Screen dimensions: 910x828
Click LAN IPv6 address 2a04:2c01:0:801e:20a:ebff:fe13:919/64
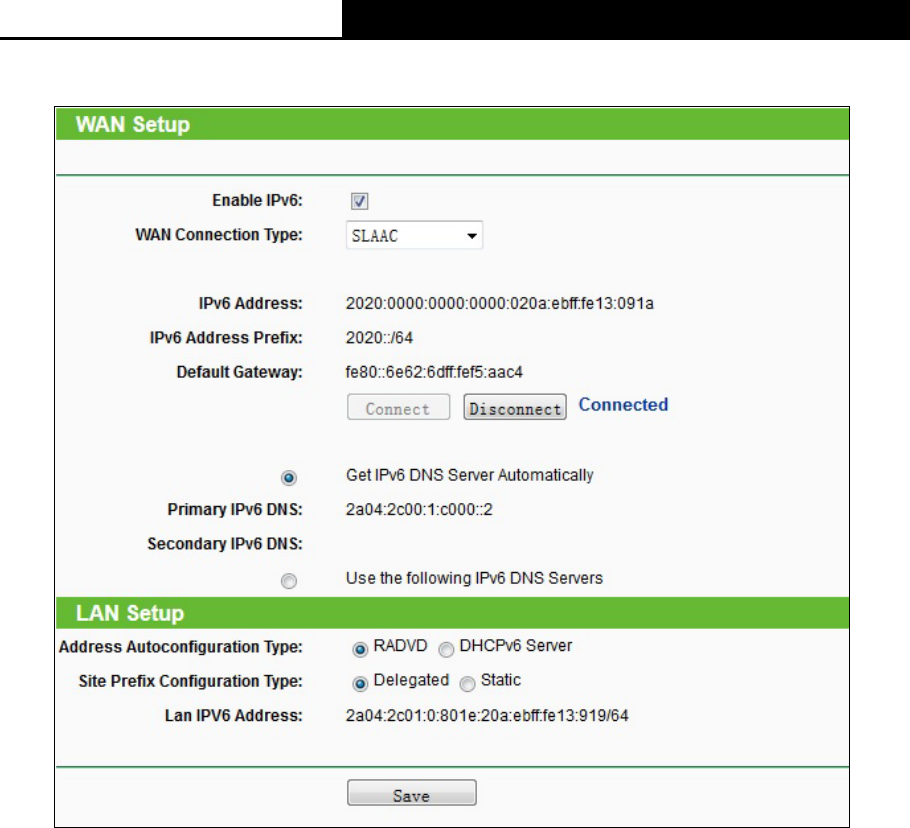[487, 715]
